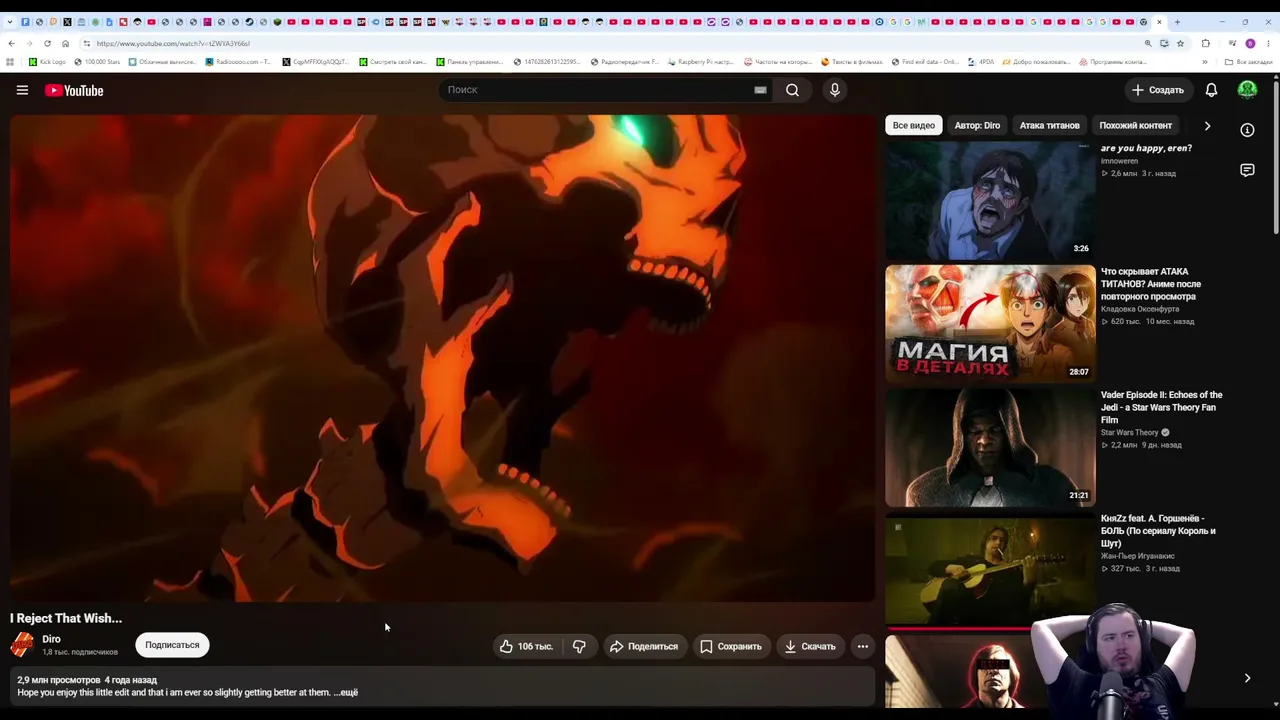Select the Автор: Diro filter chip
1280x720 pixels.
click(977, 126)
